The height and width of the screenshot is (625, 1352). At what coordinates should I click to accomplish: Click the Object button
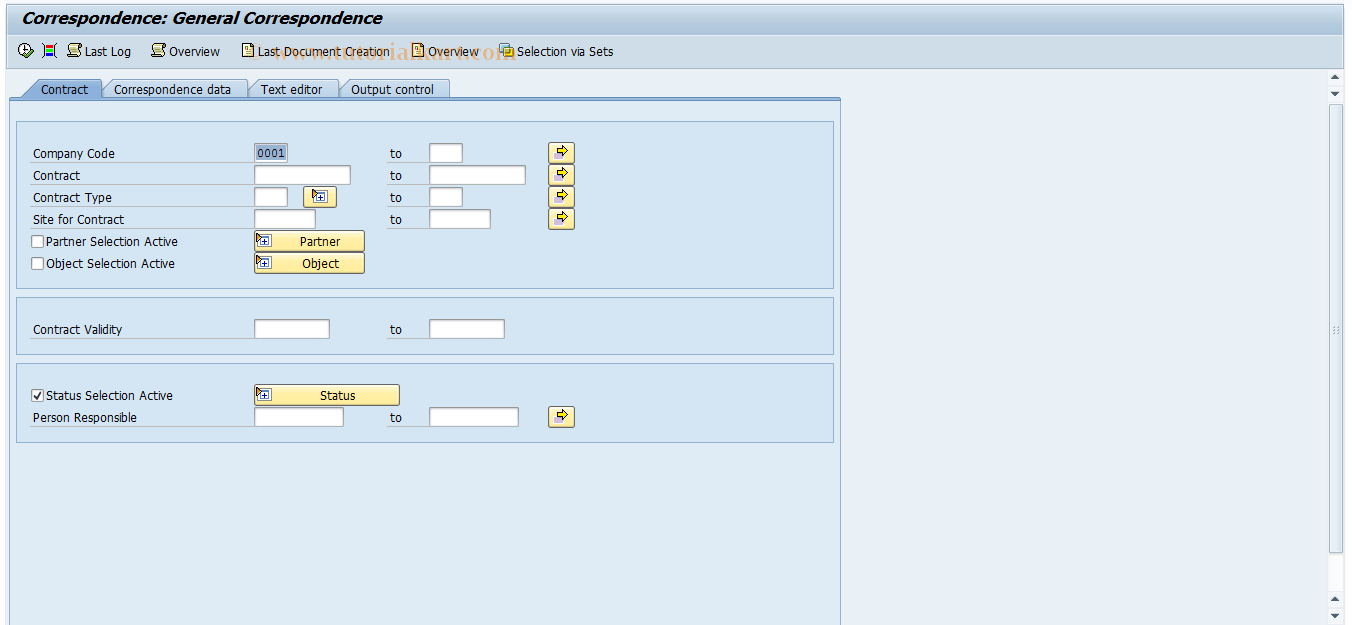[x=309, y=263]
